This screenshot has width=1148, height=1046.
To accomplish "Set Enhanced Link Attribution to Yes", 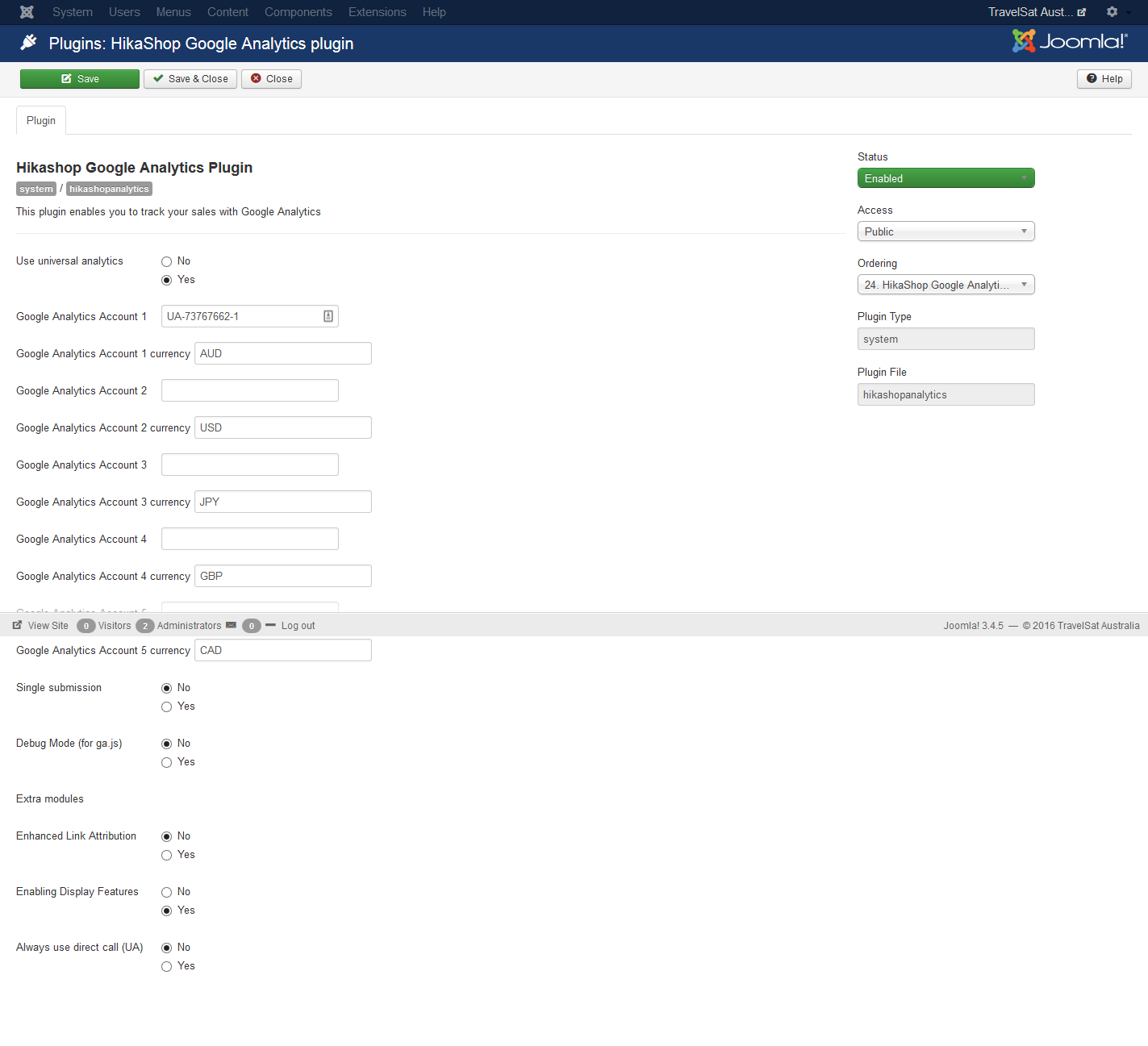I will 167,855.
